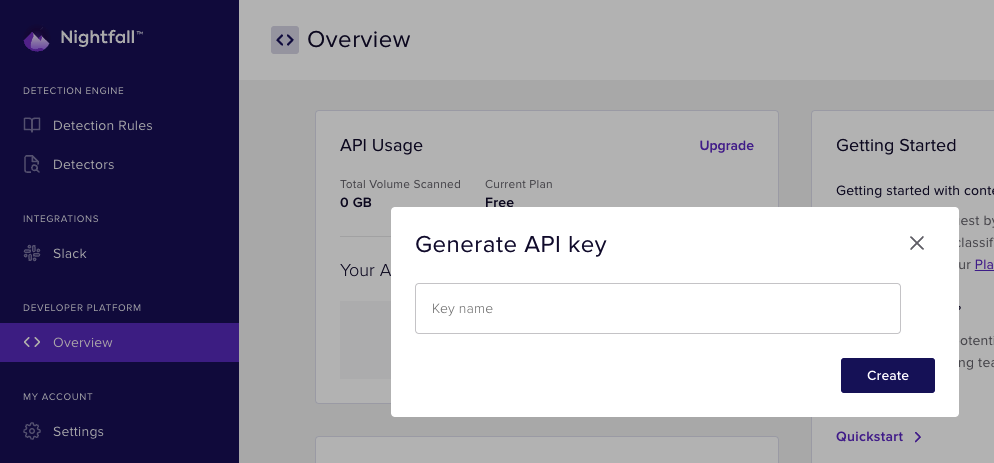Click the Generate API key heading
The width and height of the screenshot is (994, 463).
(510, 244)
